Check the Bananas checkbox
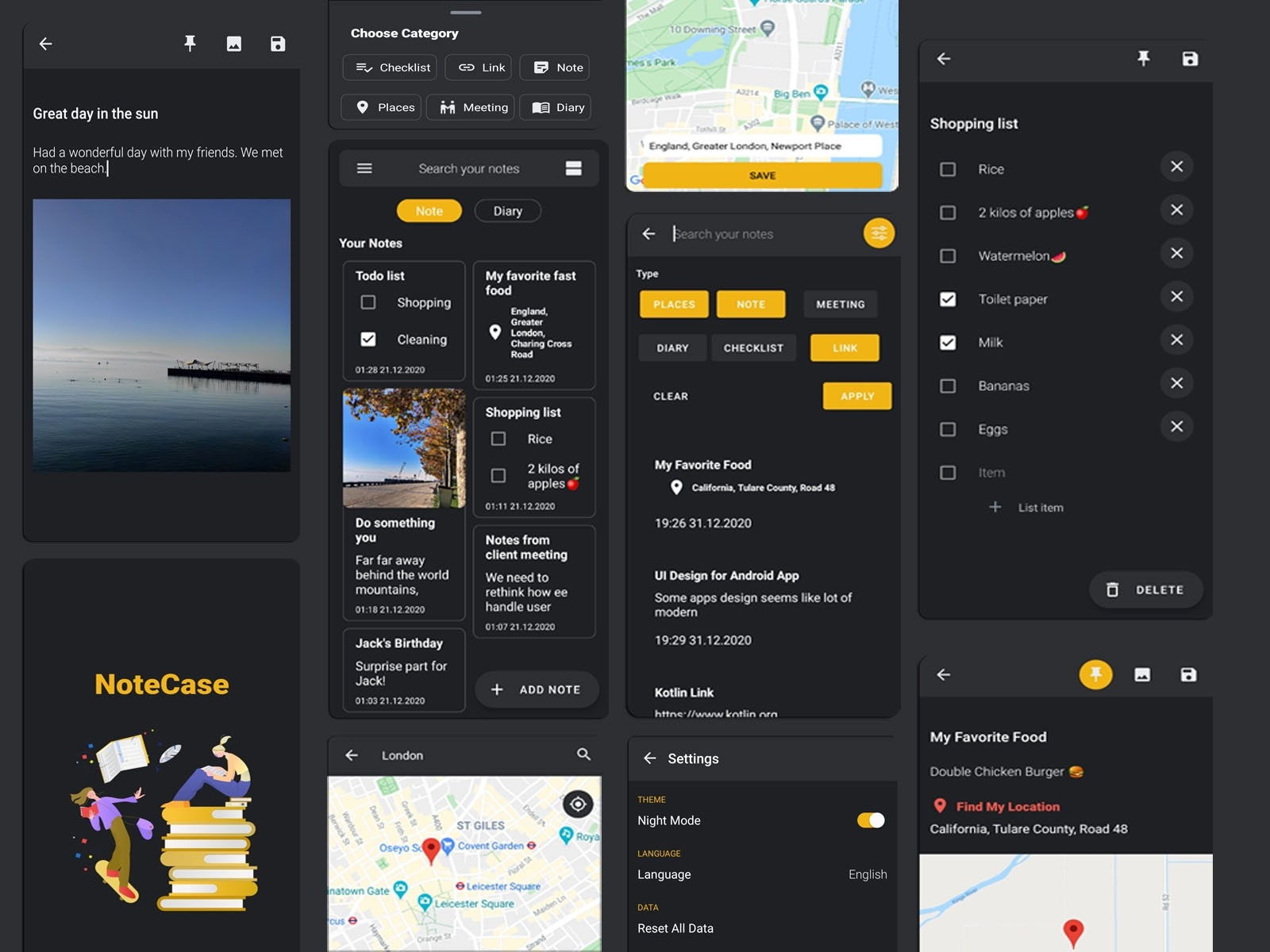 (948, 386)
